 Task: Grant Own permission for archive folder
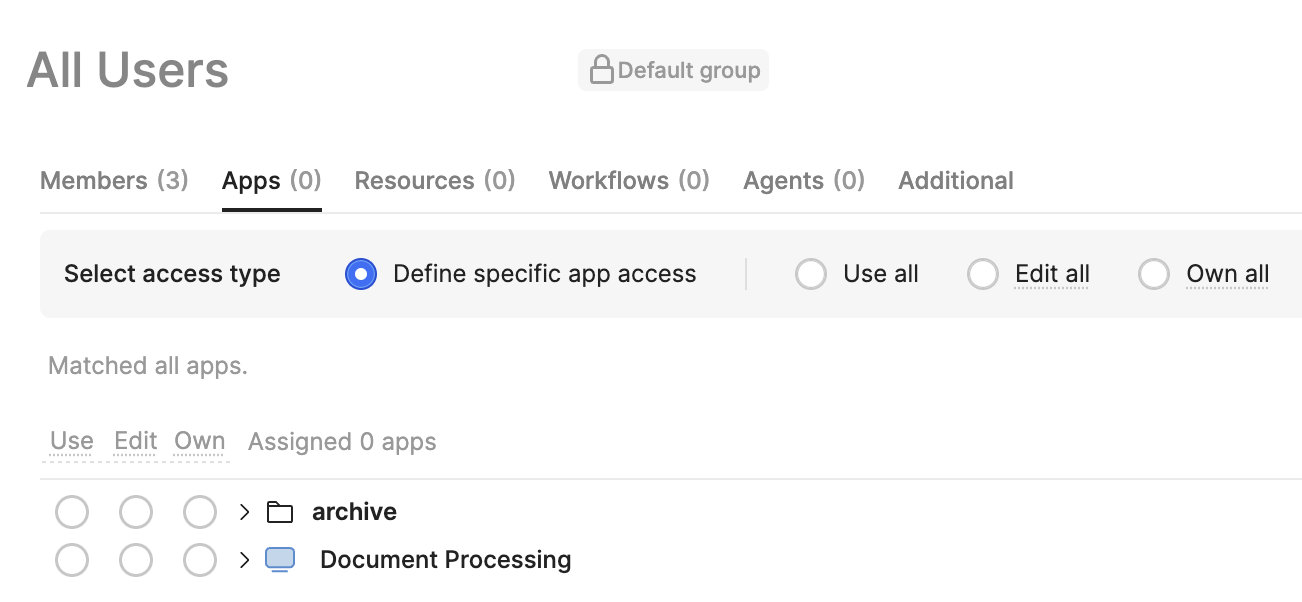pos(200,512)
